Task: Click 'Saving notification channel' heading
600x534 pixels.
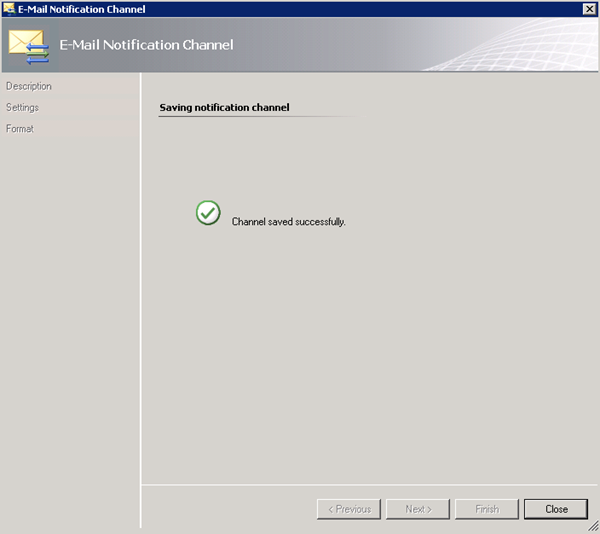Action: 224,107
